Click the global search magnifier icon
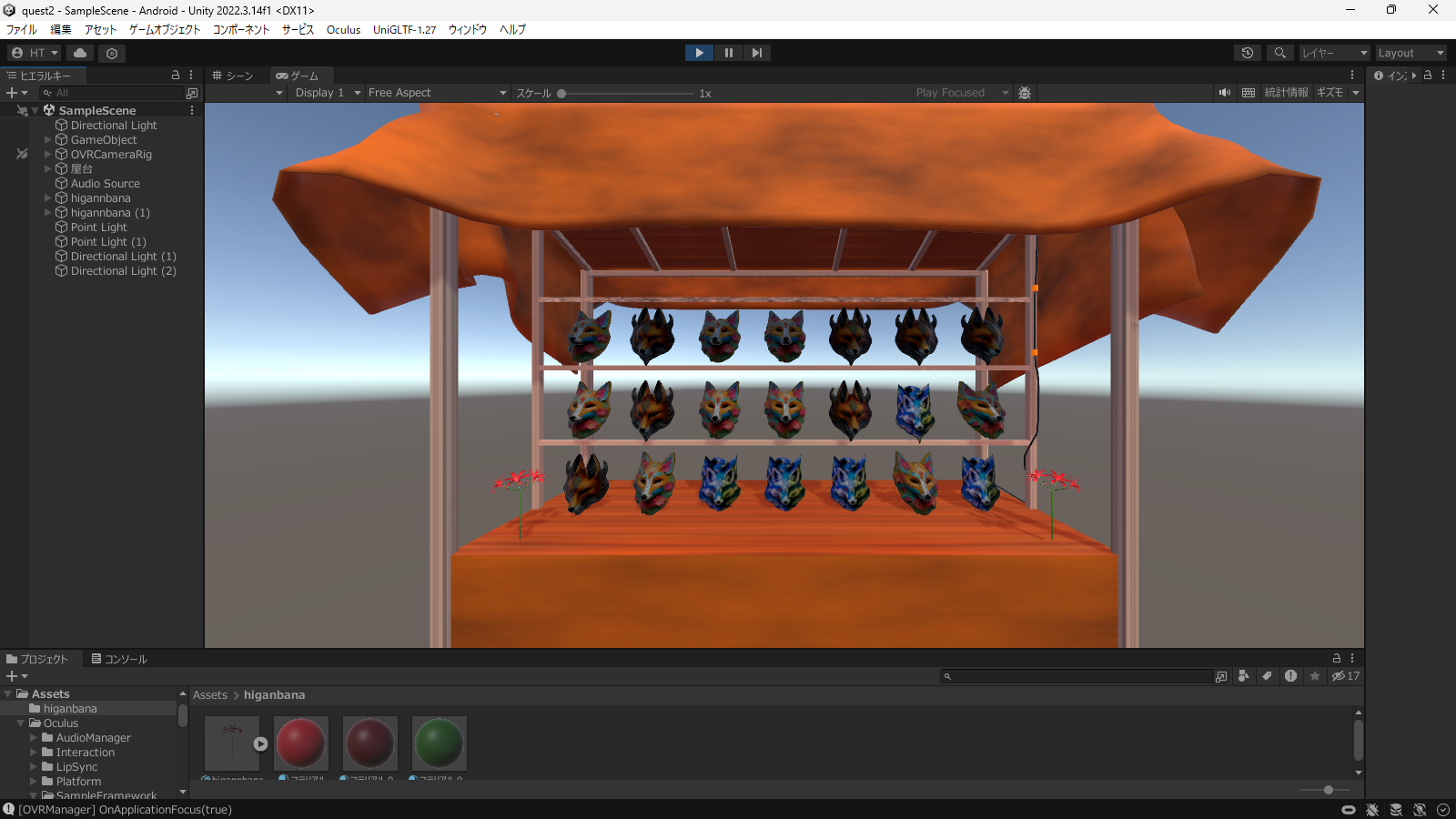Viewport: 1456px width, 819px height. [x=1279, y=53]
